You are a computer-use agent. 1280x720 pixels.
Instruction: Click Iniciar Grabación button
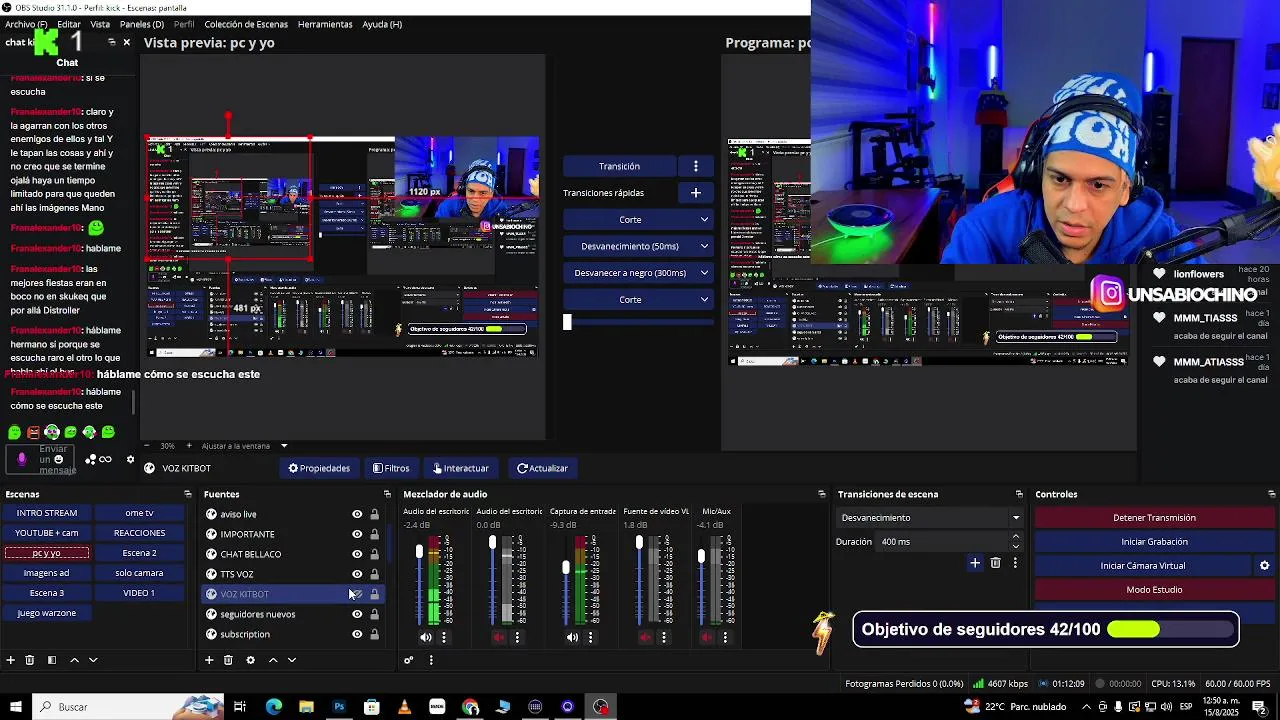[x=1154, y=542]
